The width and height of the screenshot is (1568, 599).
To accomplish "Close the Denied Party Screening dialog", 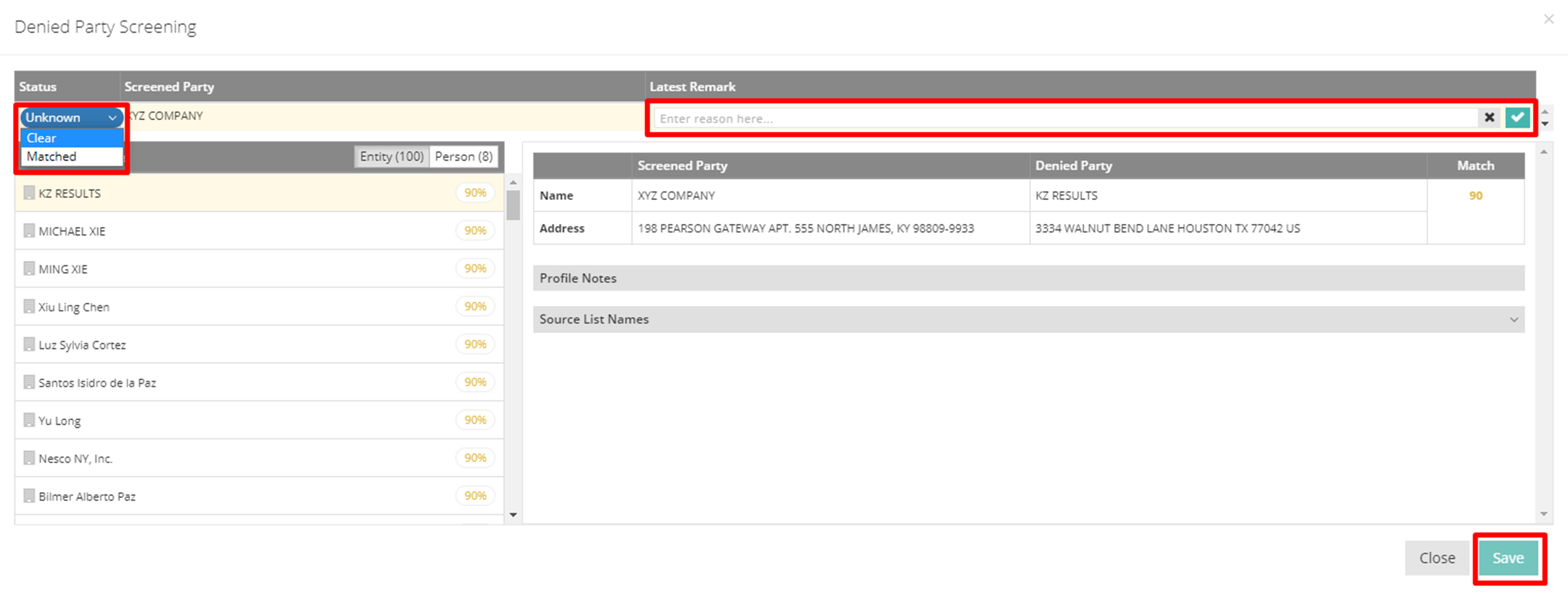I will (x=1549, y=18).
